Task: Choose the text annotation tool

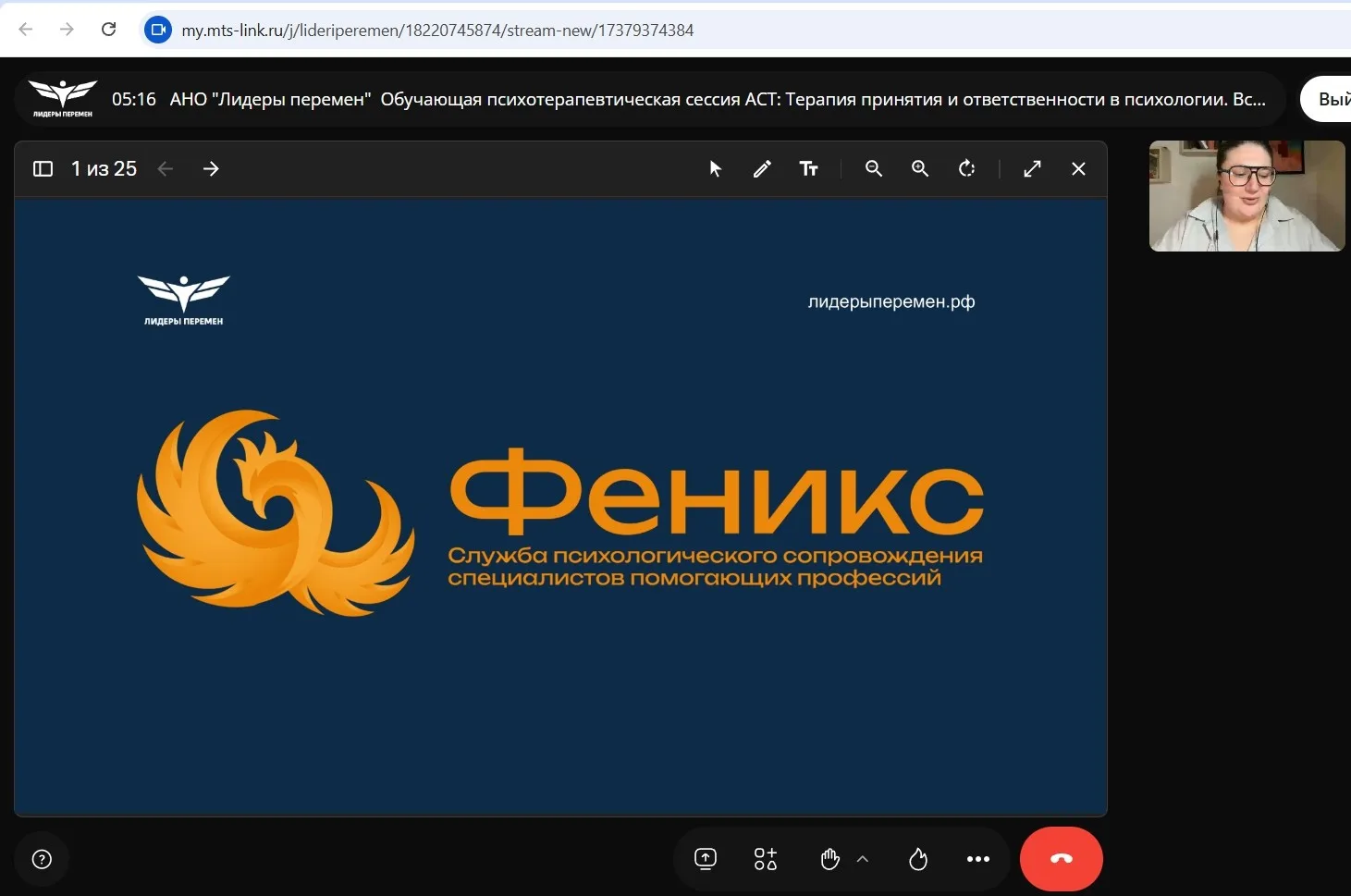Action: pos(808,168)
